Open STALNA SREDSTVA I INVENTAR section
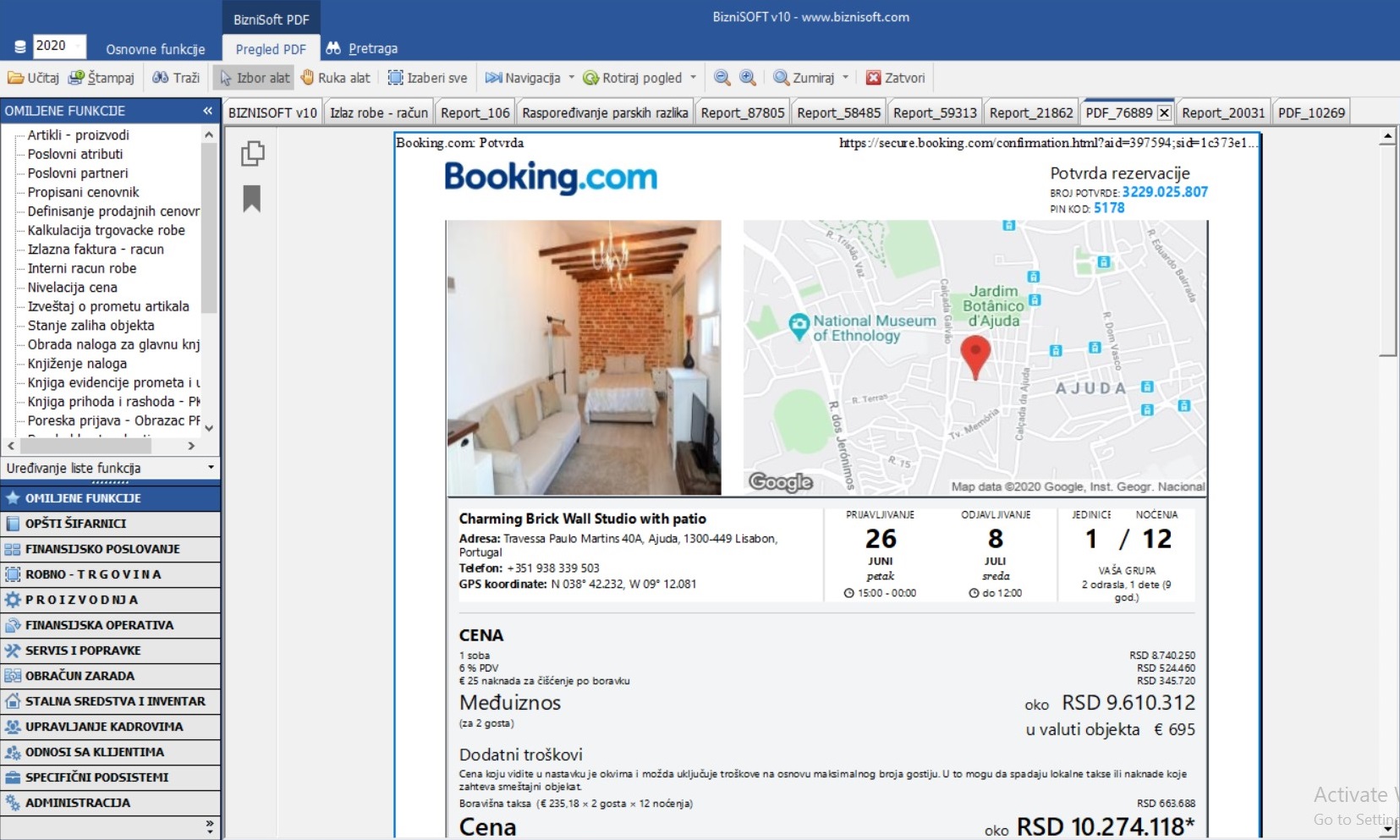Screen dimensions: 1400x840 pyautogui.click(x=110, y=701)
